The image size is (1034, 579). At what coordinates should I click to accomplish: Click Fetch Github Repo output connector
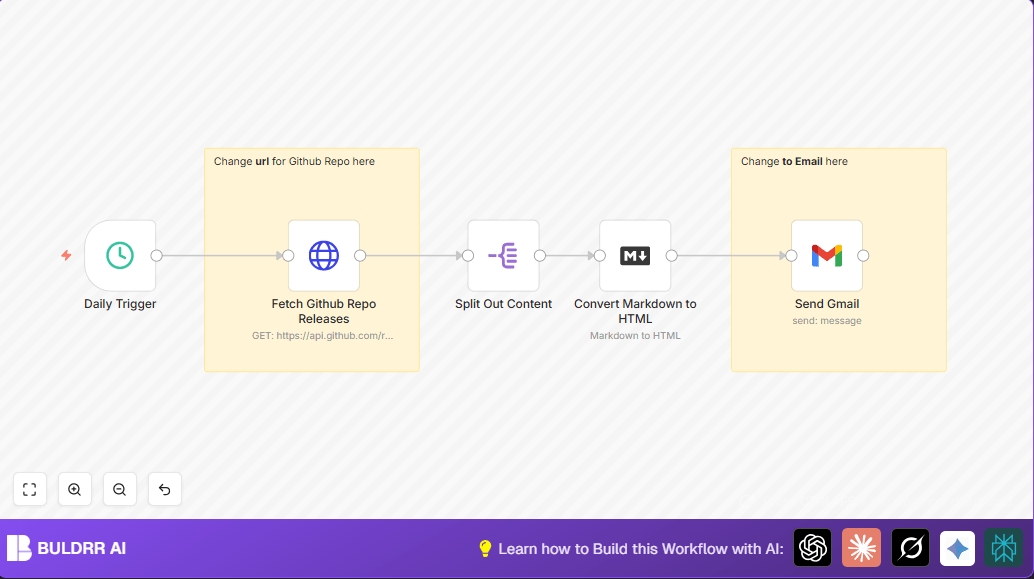coord(360,256)
